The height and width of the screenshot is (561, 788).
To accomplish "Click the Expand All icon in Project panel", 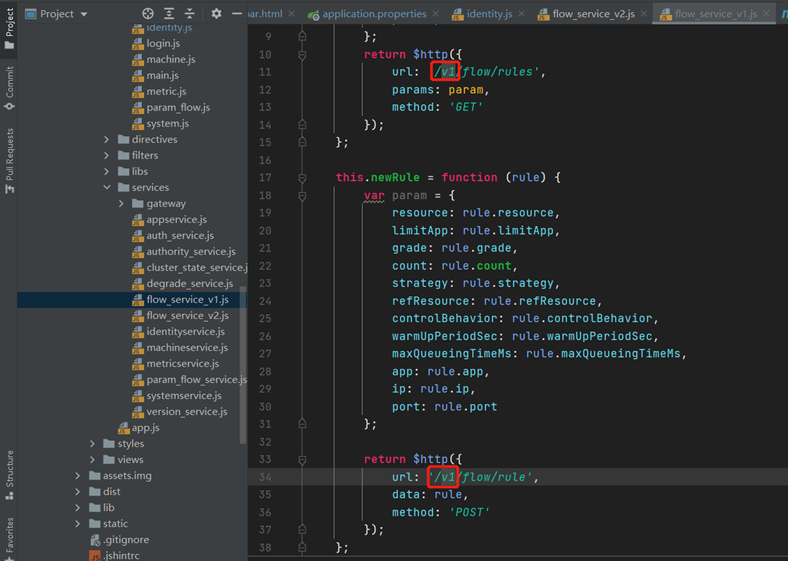I will pyautogui.click(x=169, y=14).
